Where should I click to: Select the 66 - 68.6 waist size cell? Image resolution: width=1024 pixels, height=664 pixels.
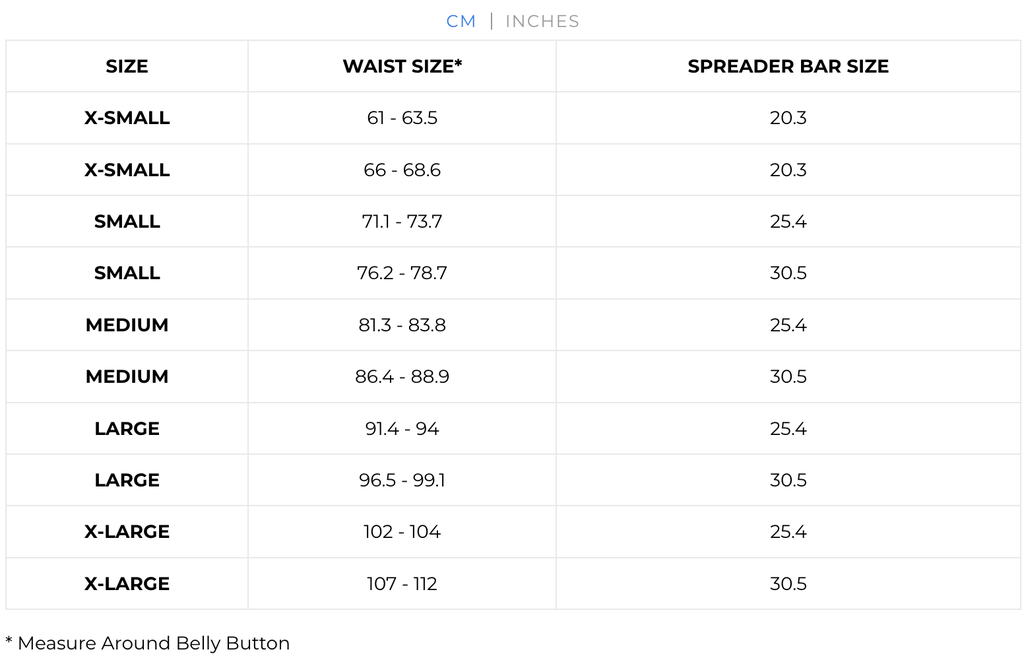pos(402,170)
